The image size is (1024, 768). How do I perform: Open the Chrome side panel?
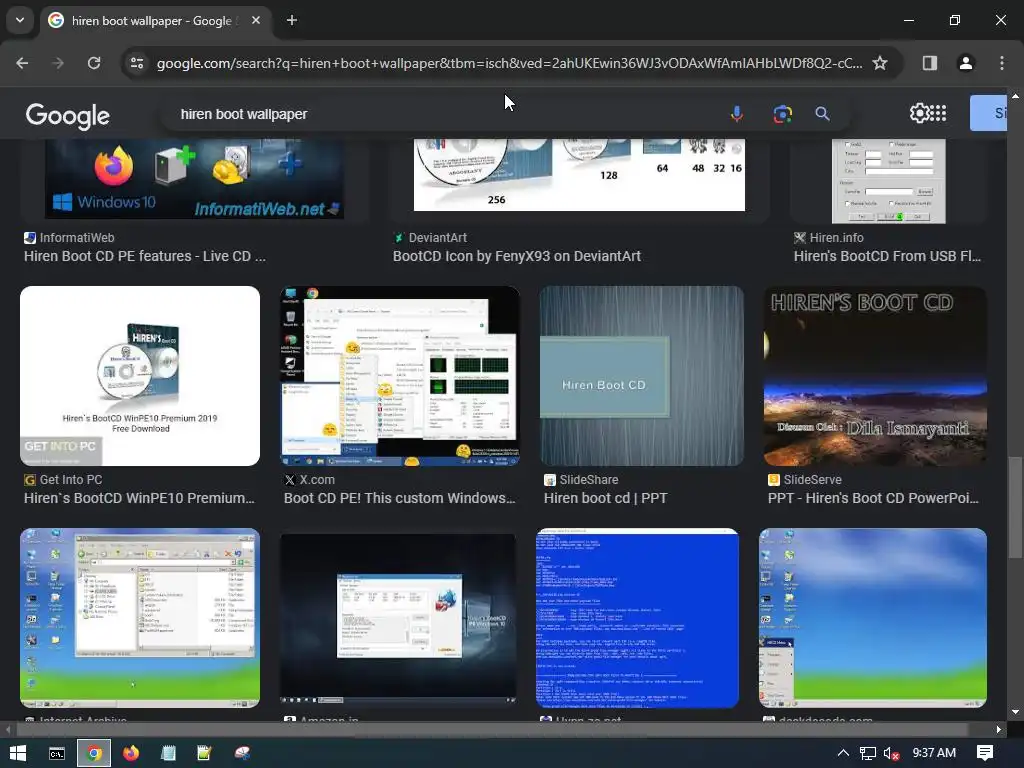pos(929,63)
